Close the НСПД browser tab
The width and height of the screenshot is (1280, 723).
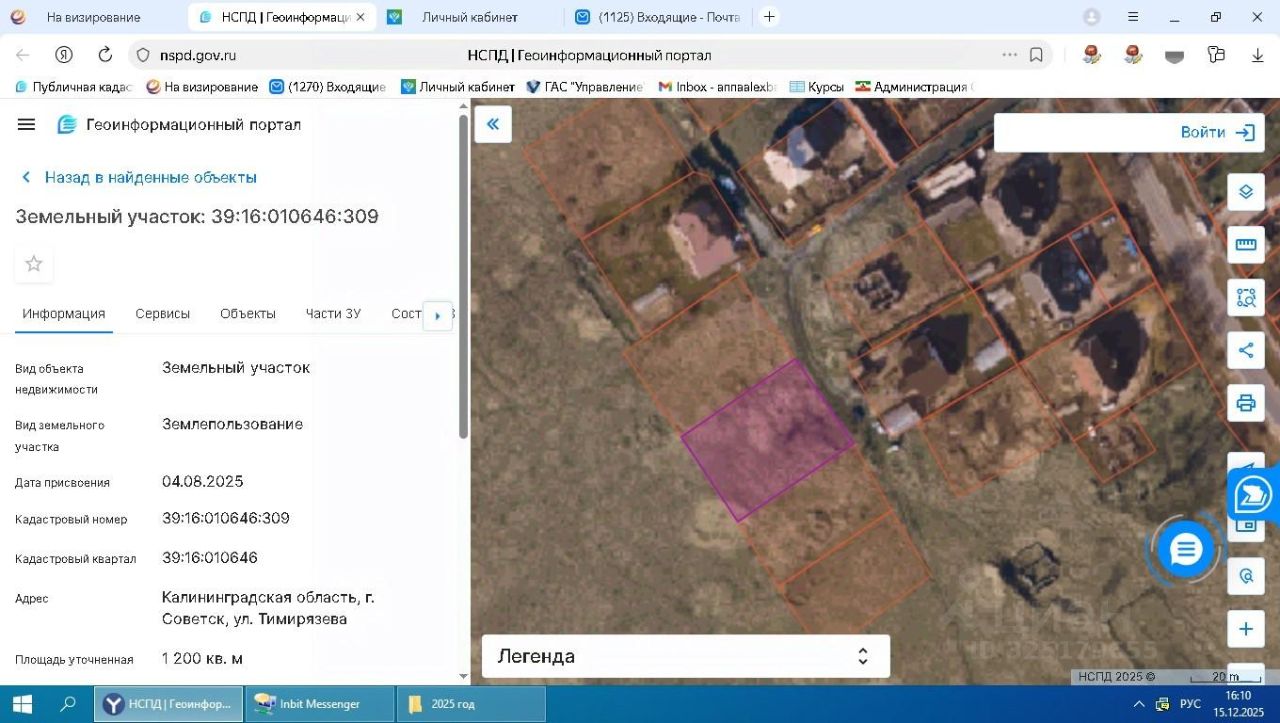(361, 17)
